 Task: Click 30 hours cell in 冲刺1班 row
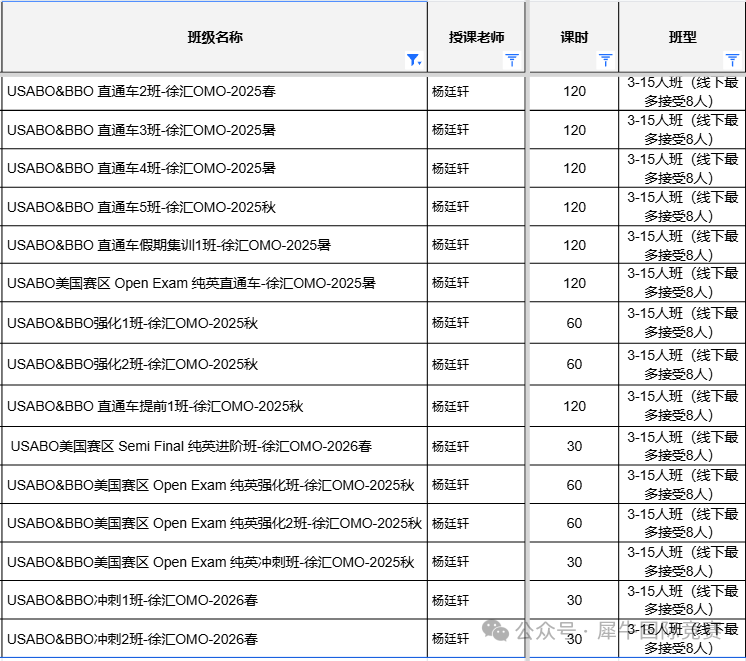tap(574, 600)
